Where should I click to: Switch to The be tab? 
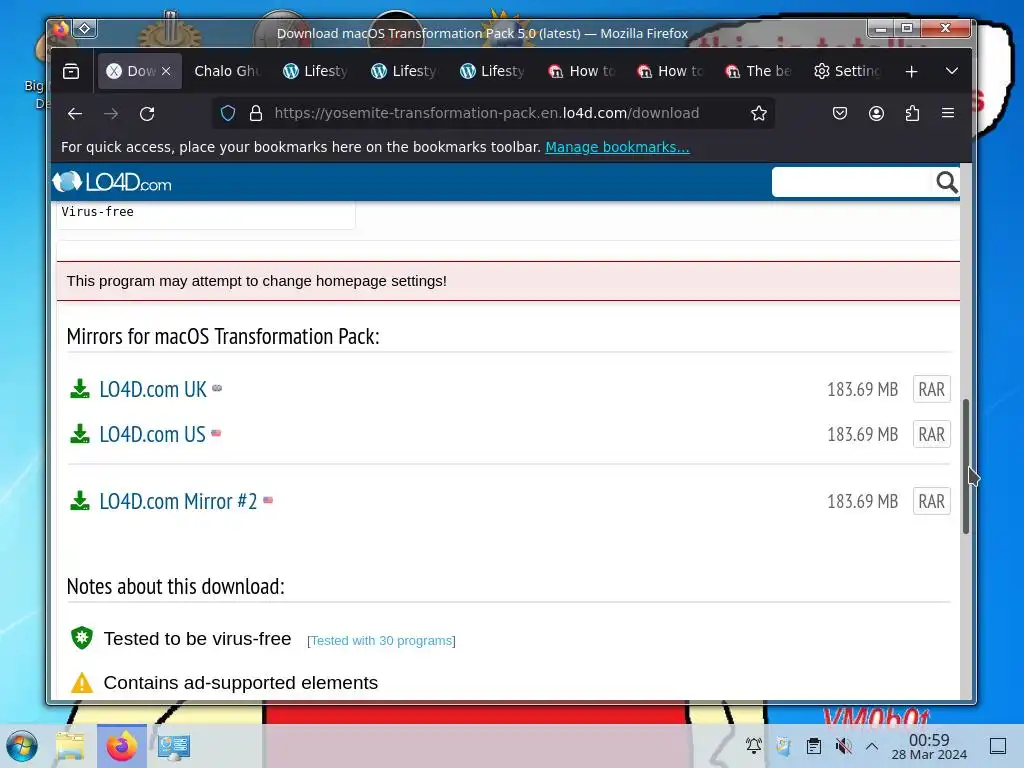(759, 71)
